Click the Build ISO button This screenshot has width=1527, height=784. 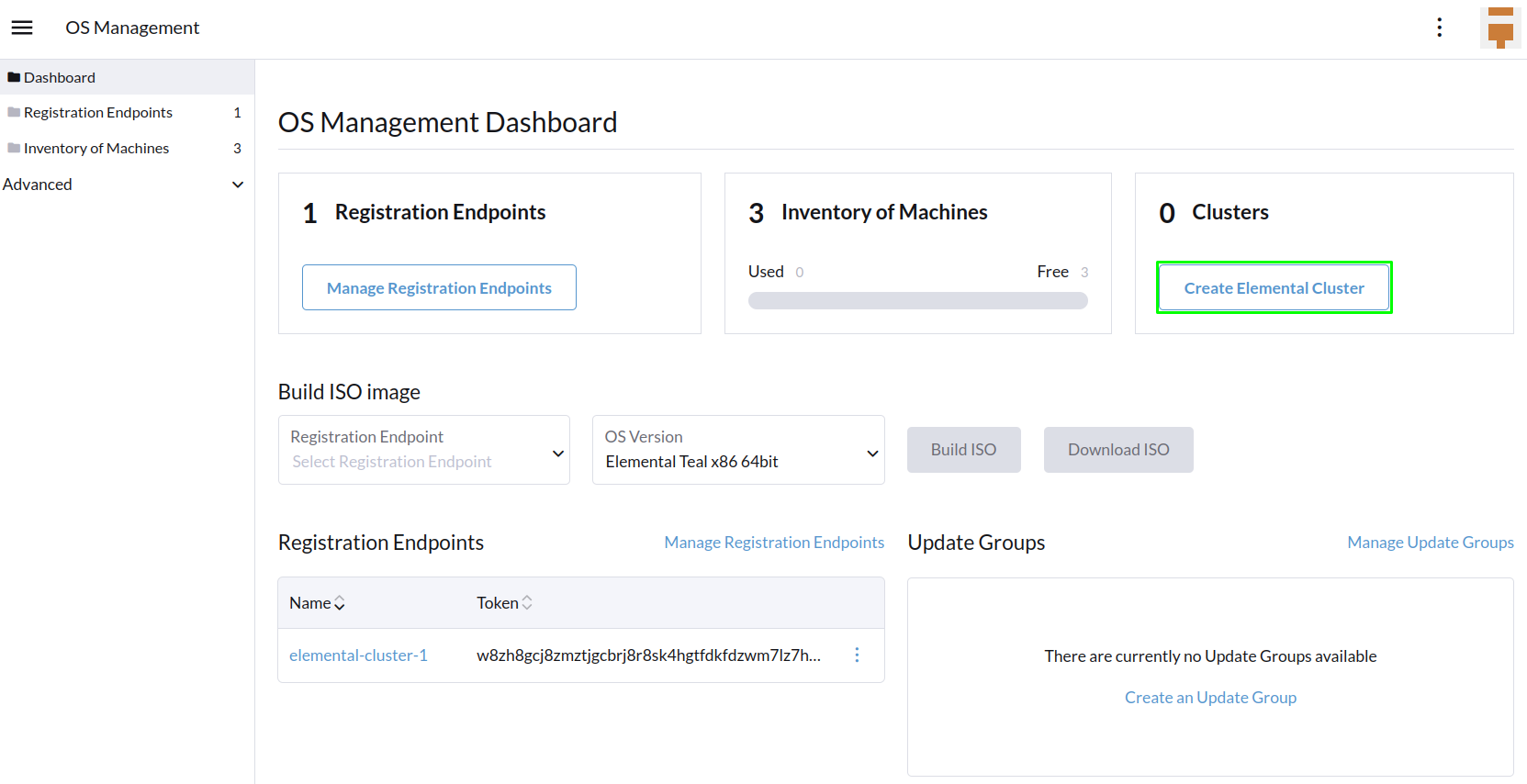click(963, 450)
